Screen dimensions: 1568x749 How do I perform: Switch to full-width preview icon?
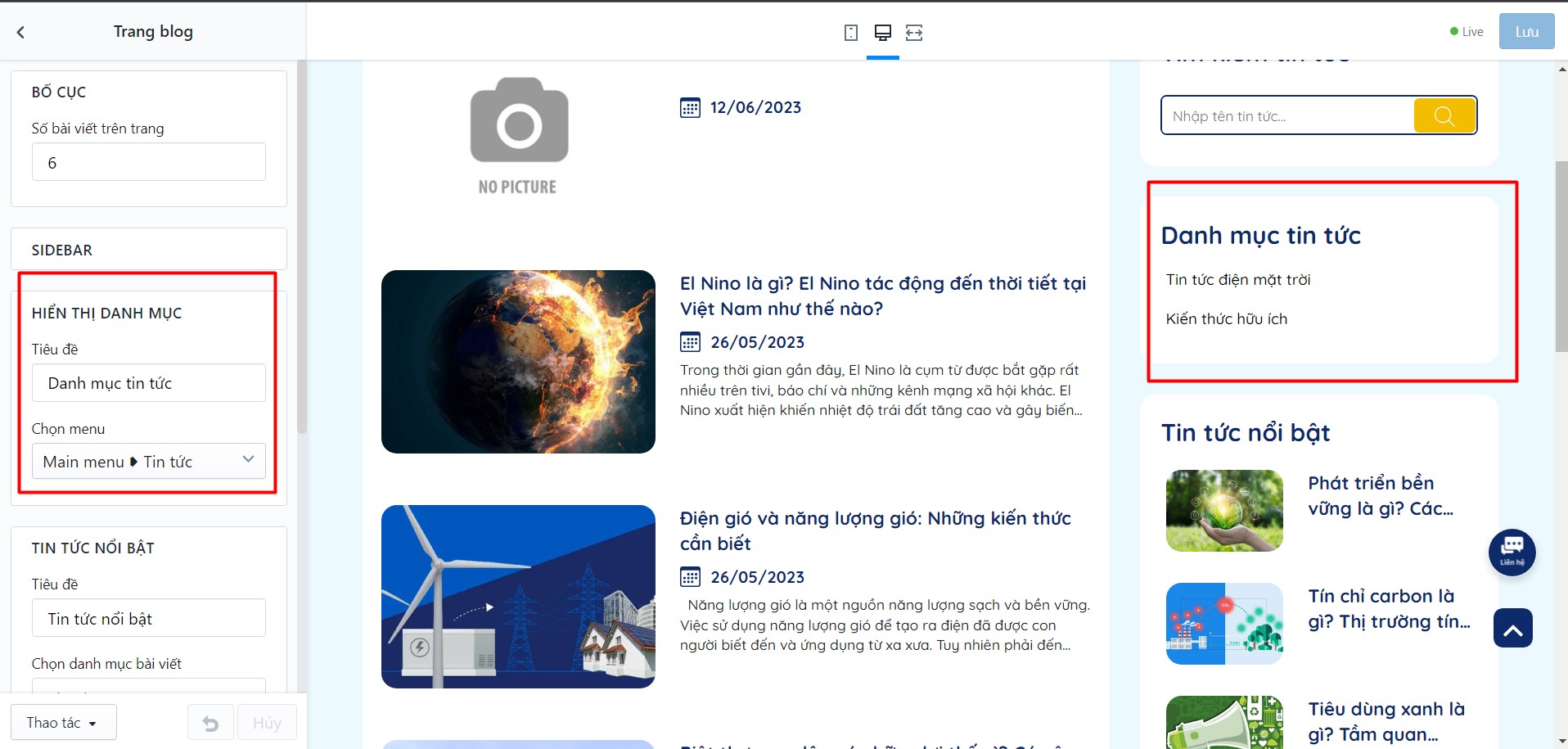click(x=914, y=33)
